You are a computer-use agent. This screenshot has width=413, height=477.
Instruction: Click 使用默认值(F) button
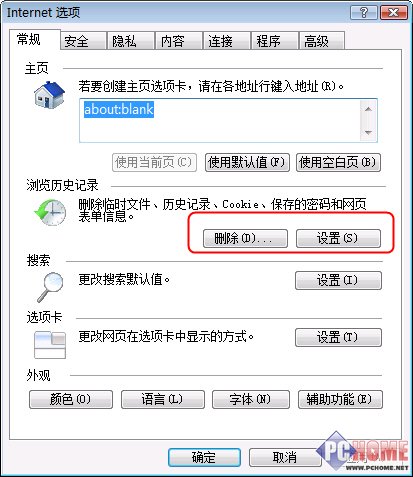point(247,162)
